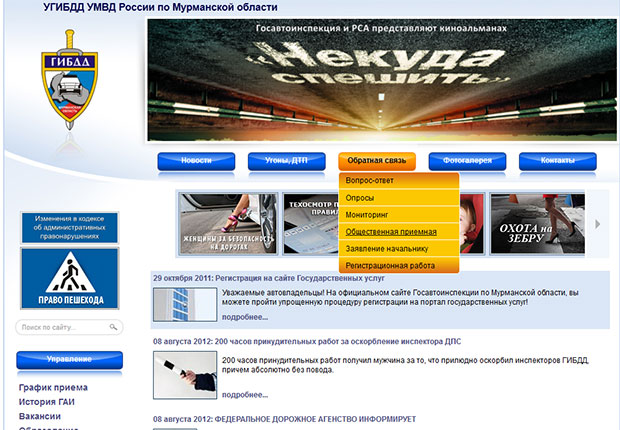Choose Общественная приемная menu entry

click(399, 232)
